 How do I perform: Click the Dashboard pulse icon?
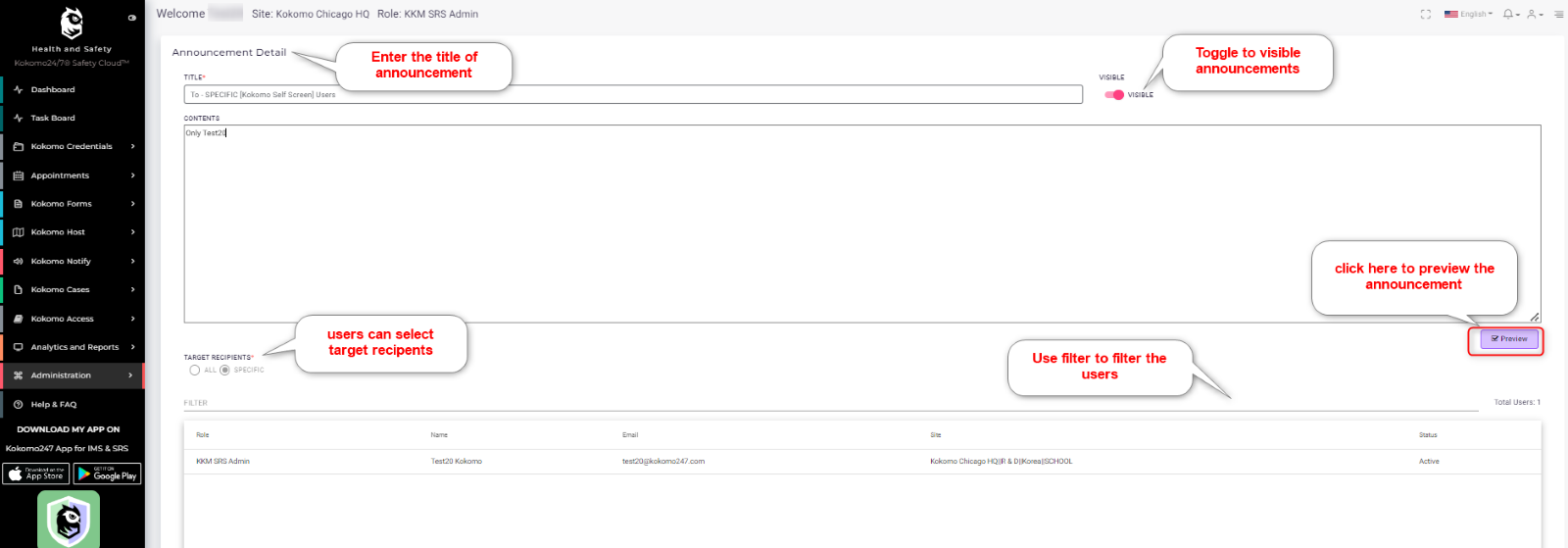click(x=18, y=89)
